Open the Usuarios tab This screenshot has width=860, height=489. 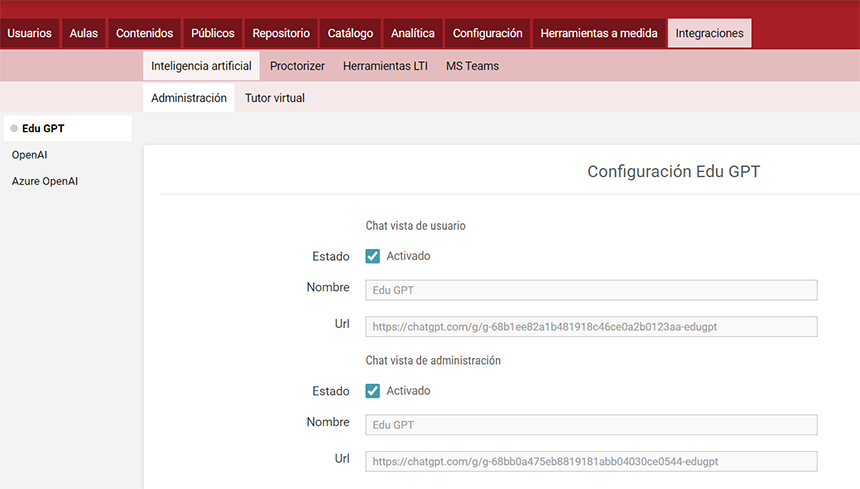29,33
